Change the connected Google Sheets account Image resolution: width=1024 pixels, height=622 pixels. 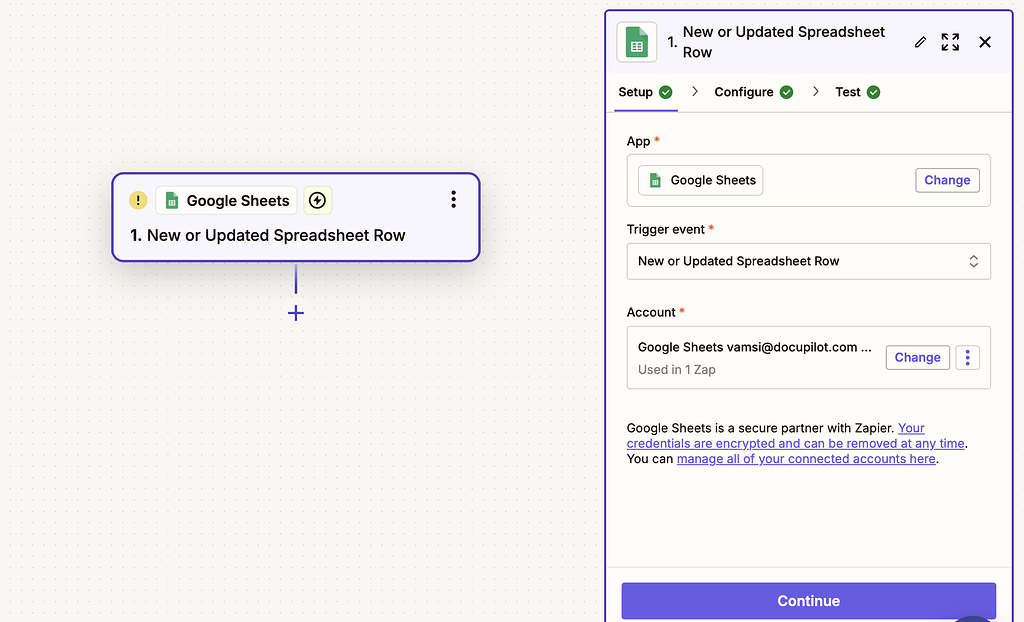[917, 357]
